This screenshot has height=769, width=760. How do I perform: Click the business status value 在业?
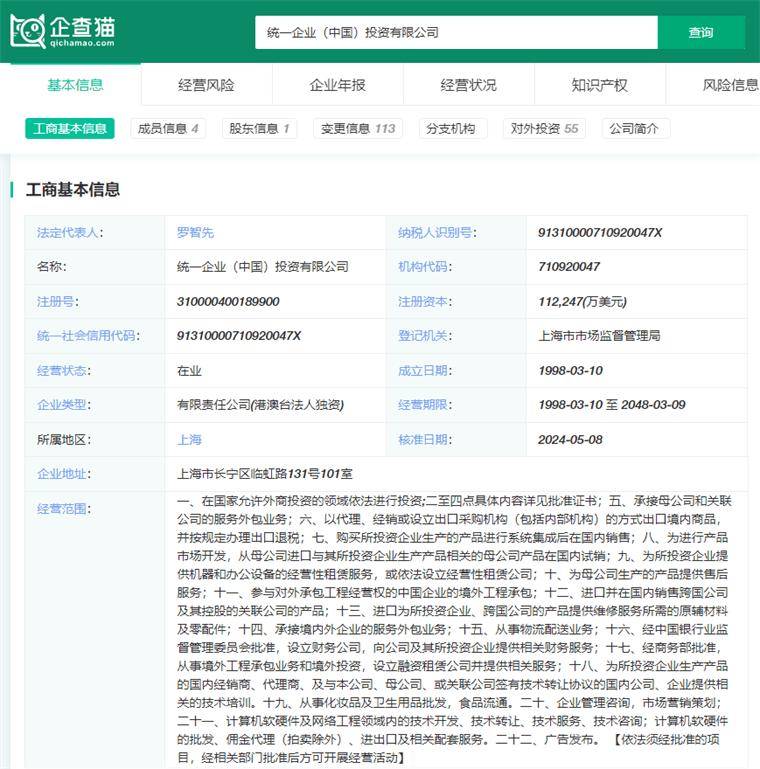[189, 371]
